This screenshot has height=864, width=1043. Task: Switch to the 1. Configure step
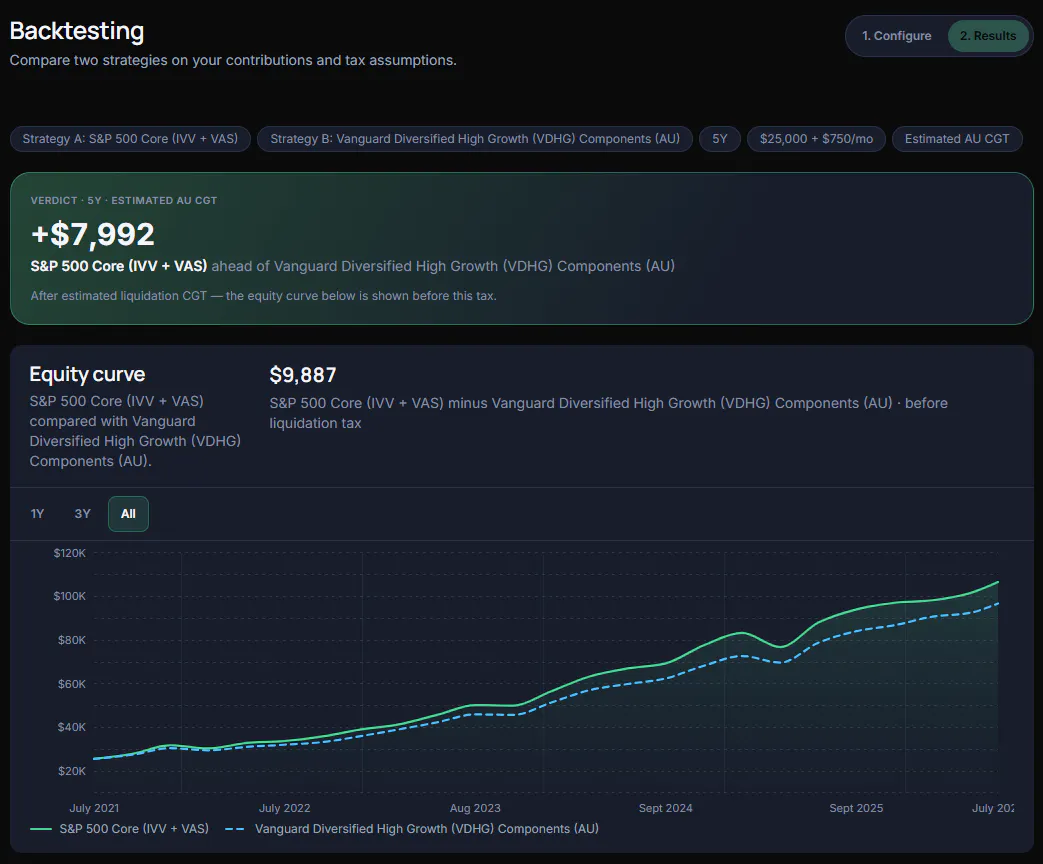pyautogui.click(x=896, y=36)
